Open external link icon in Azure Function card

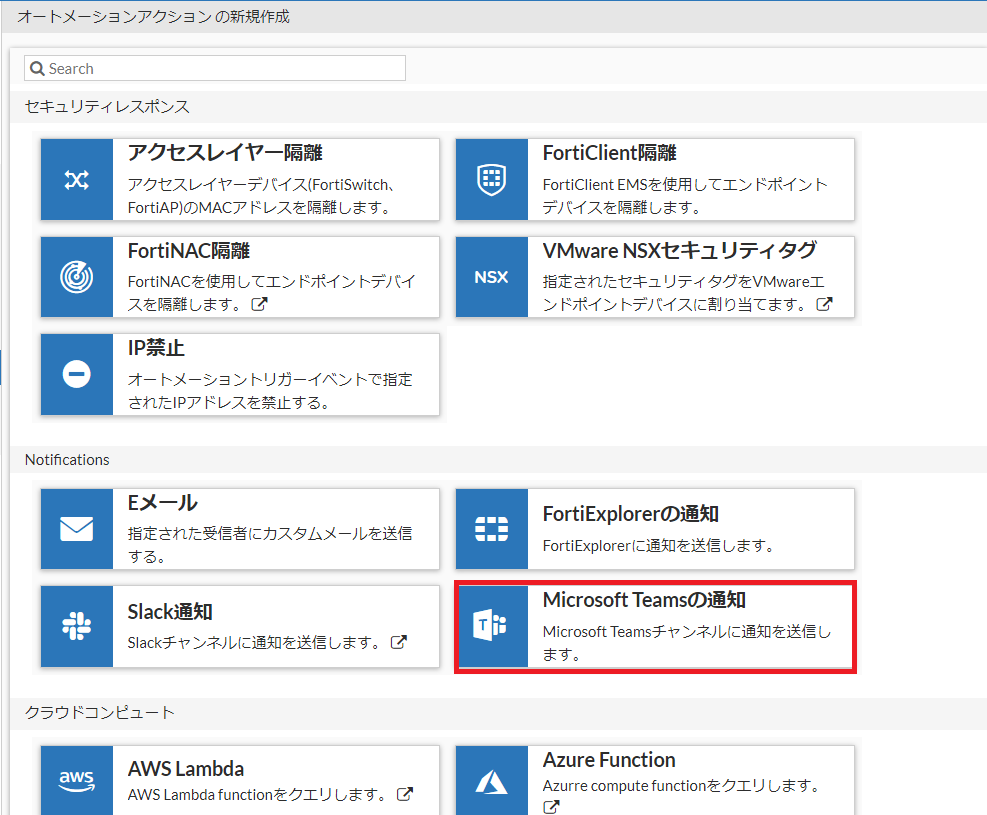pos(551,807)
